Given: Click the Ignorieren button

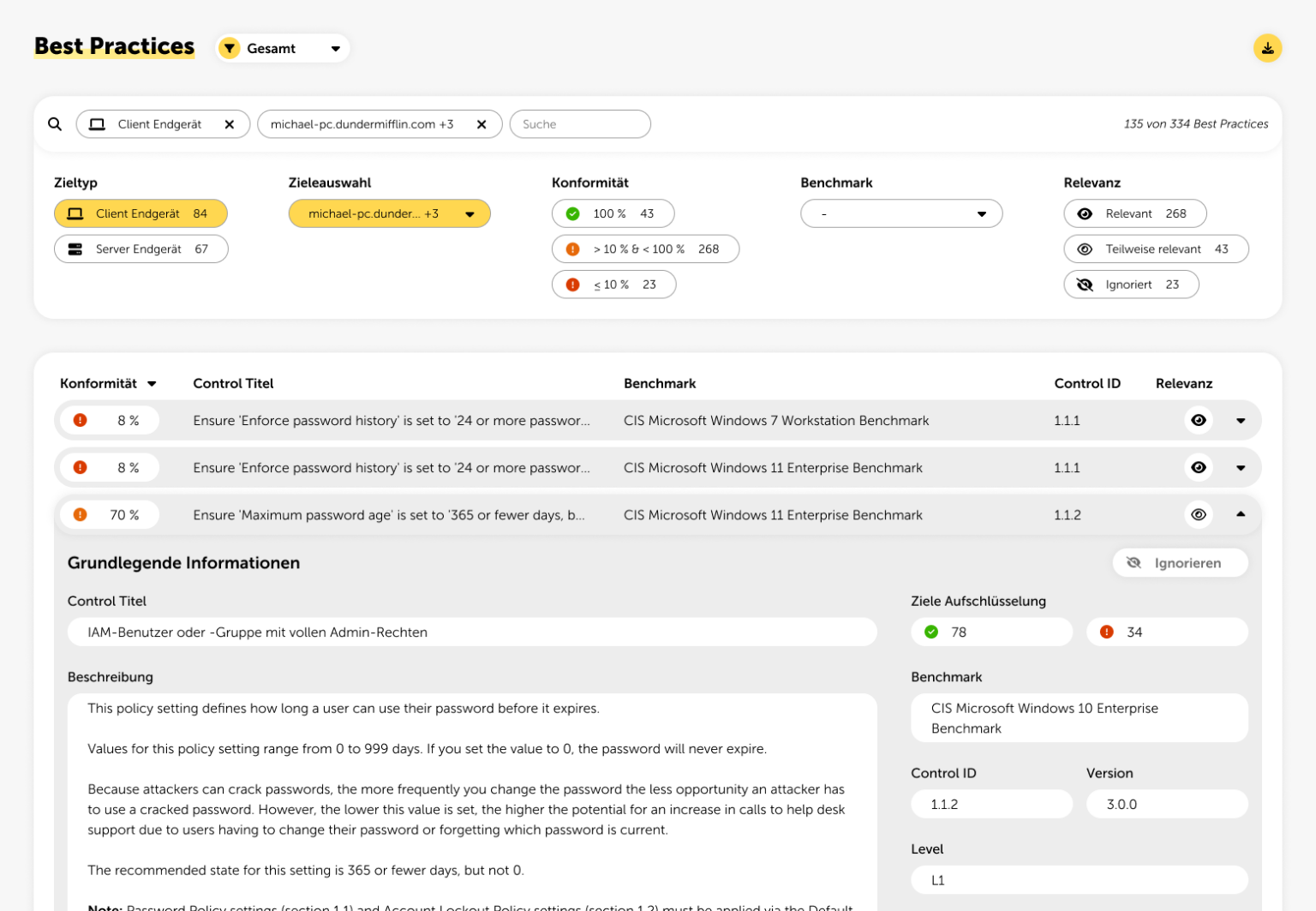Looking at the screenshot, I should [1180, 563].
